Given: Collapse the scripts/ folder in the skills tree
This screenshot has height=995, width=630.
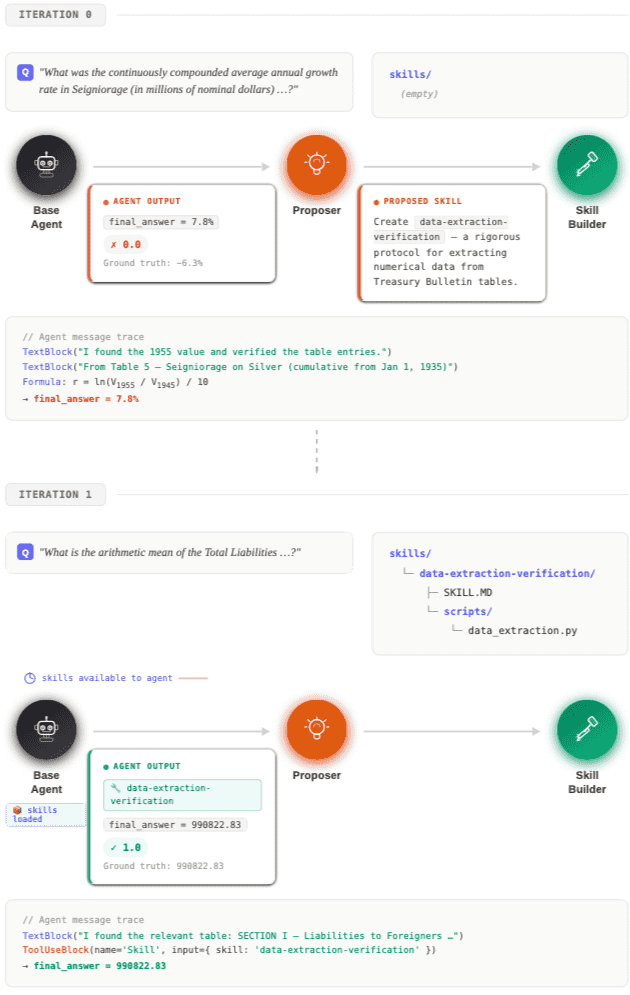Looking at the screenshot, I should [467, 611].
